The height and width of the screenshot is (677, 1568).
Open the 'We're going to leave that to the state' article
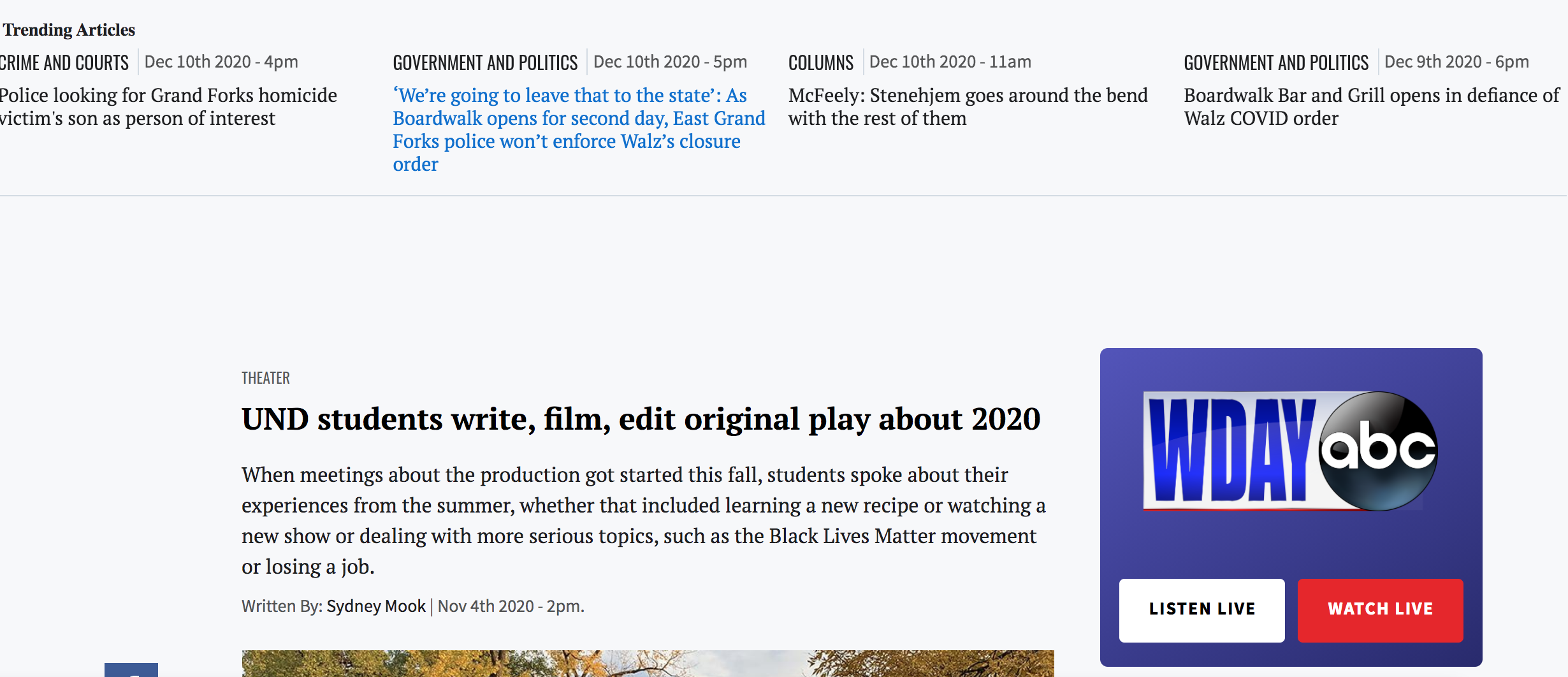pos(578,129)
